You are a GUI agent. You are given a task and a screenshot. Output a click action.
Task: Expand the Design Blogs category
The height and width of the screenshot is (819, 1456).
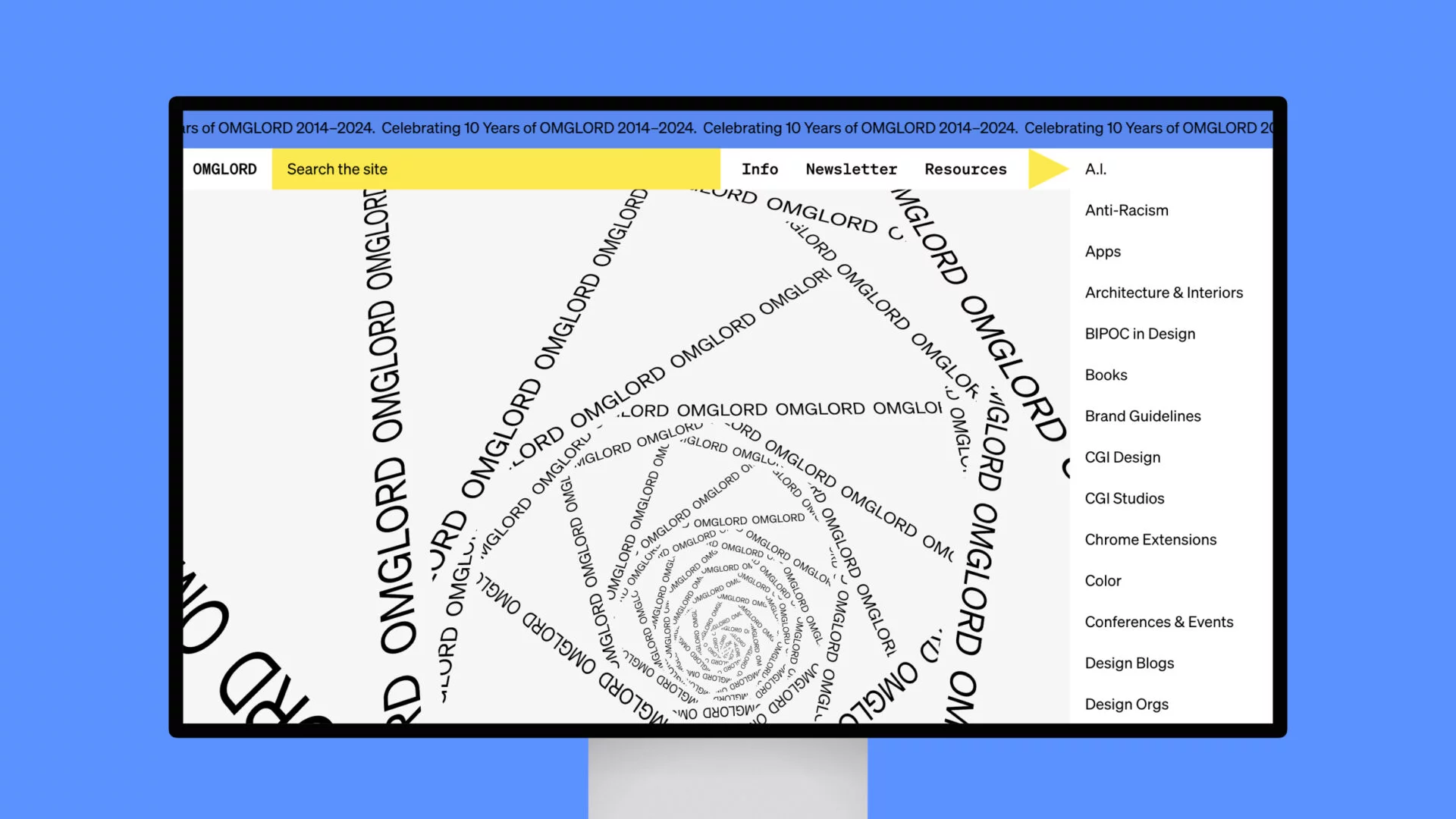click(x=1129, y=663)
